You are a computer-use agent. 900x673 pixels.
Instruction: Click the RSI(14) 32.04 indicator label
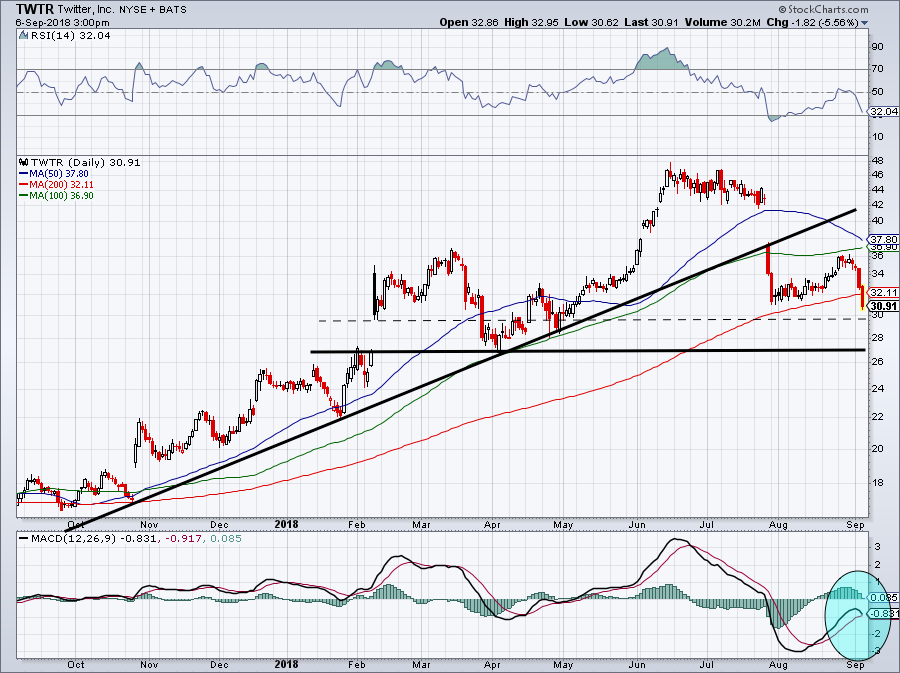pos(70,35)
